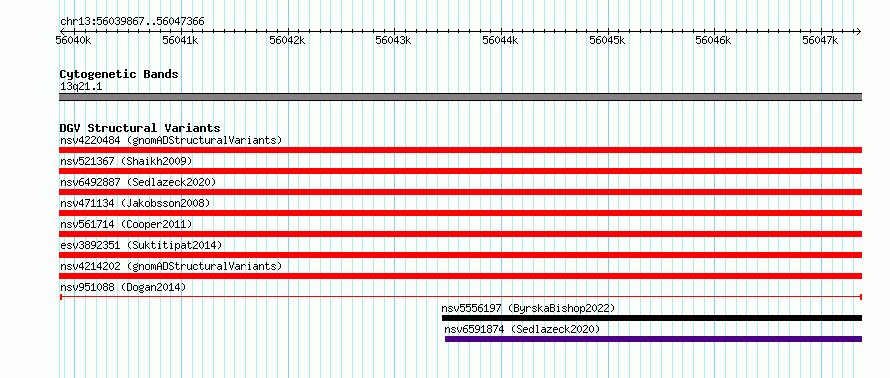Click the Cytogenetic Bands track title
The height and width of the screenshot is (378, 890).
(119, 74)
